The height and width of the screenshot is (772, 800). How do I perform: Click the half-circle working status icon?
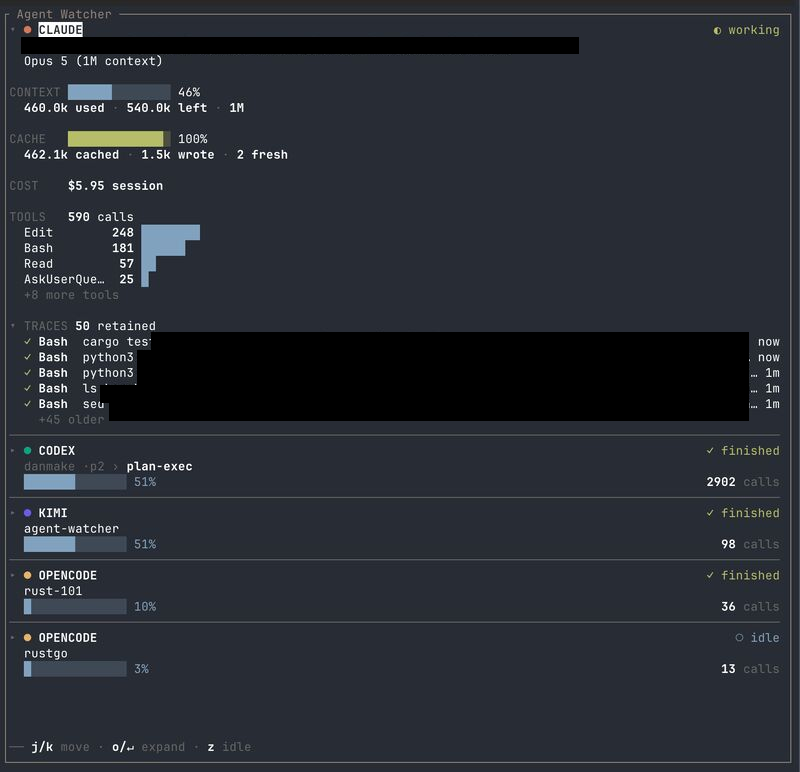[717, 31]
